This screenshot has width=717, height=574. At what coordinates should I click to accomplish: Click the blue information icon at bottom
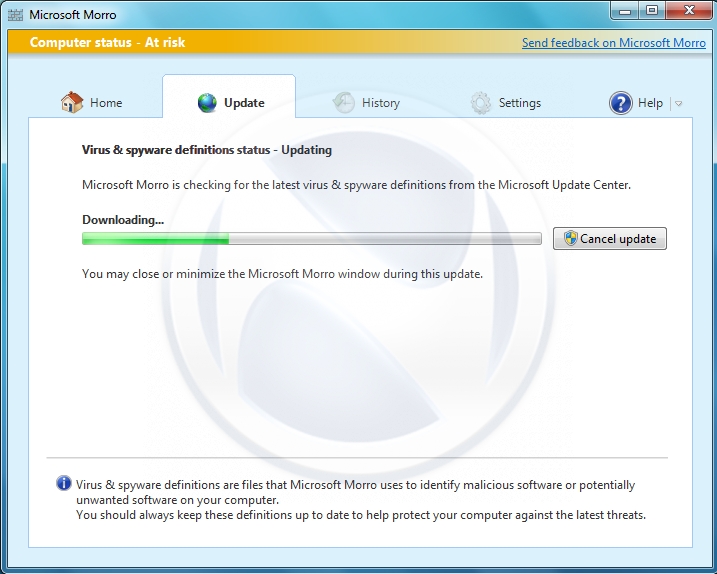coord(64,484)
